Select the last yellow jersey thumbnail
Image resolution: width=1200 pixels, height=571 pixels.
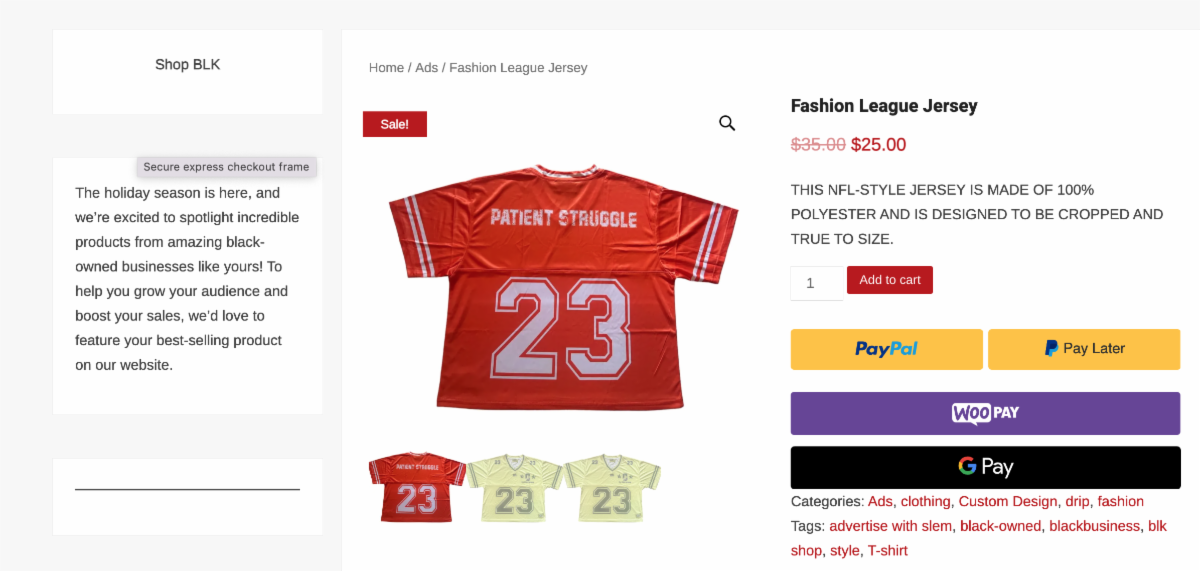point(612,487)
